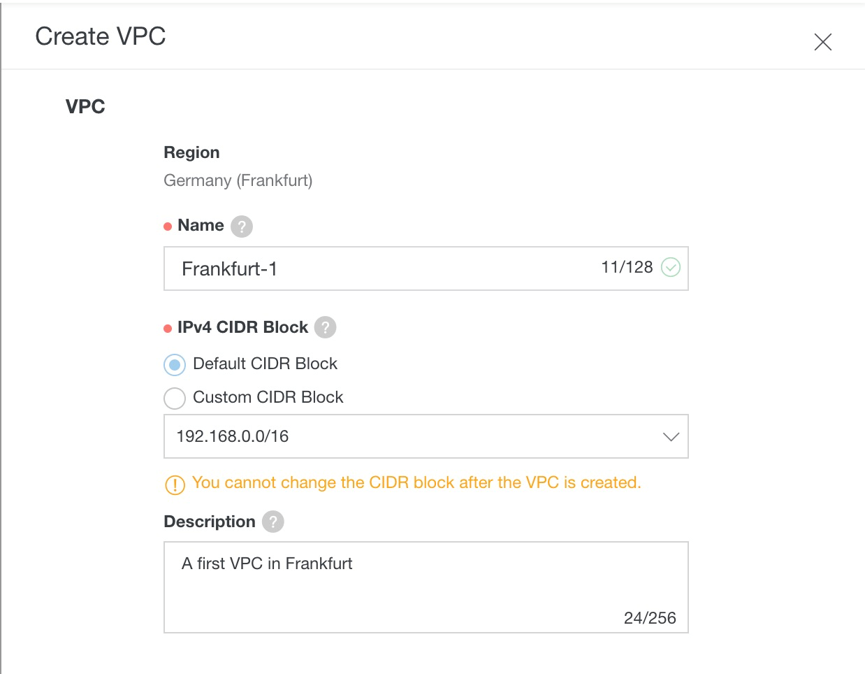
Task: Click the IPv4 CIDR Block label text
Action: 243,327
